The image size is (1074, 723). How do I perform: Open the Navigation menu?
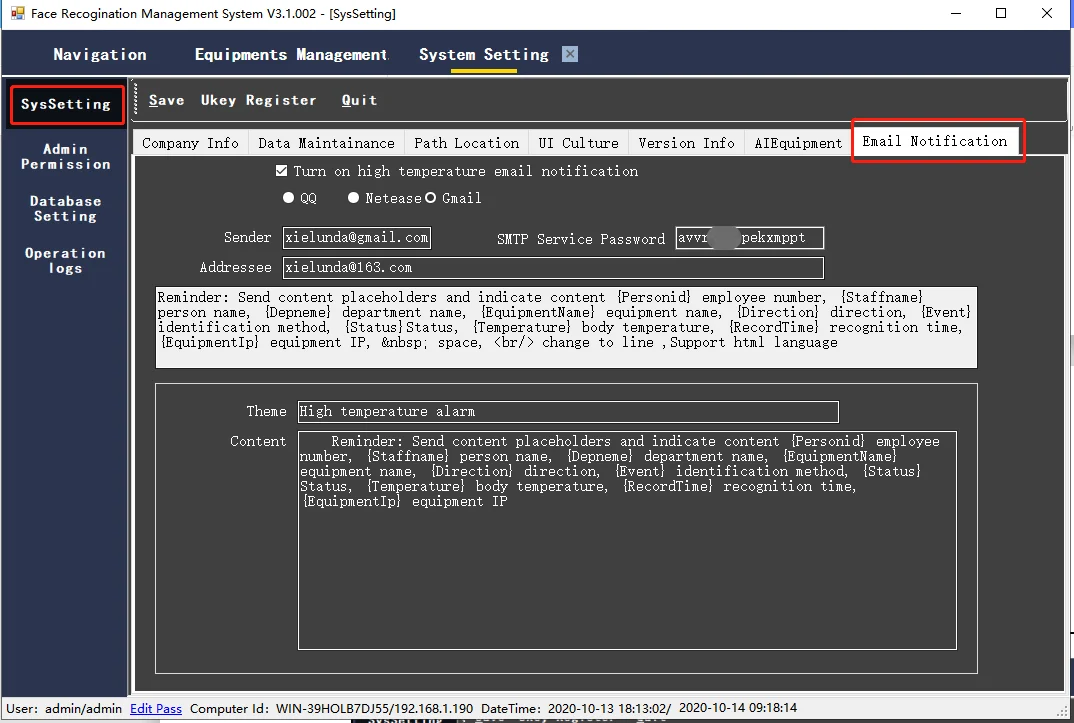pos(100,55)
